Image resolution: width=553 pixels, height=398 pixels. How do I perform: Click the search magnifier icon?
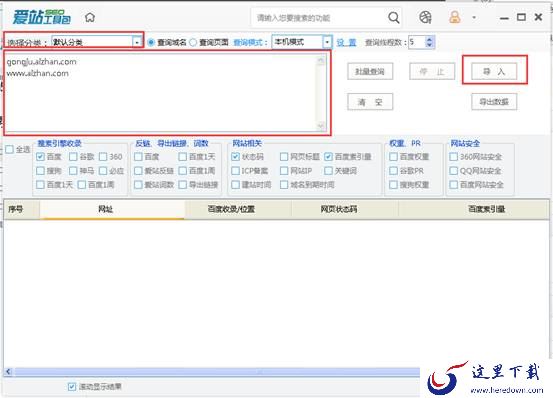tap(394, 17)
